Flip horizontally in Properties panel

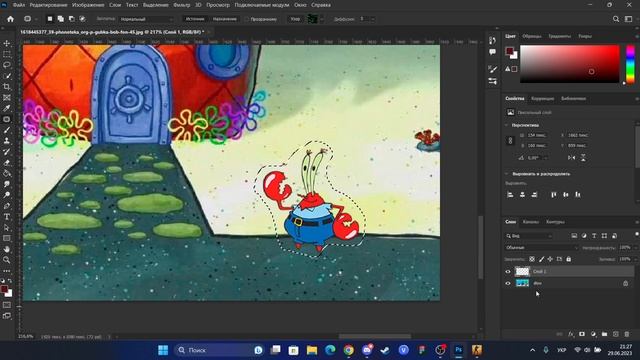click(x=571, y=158)
